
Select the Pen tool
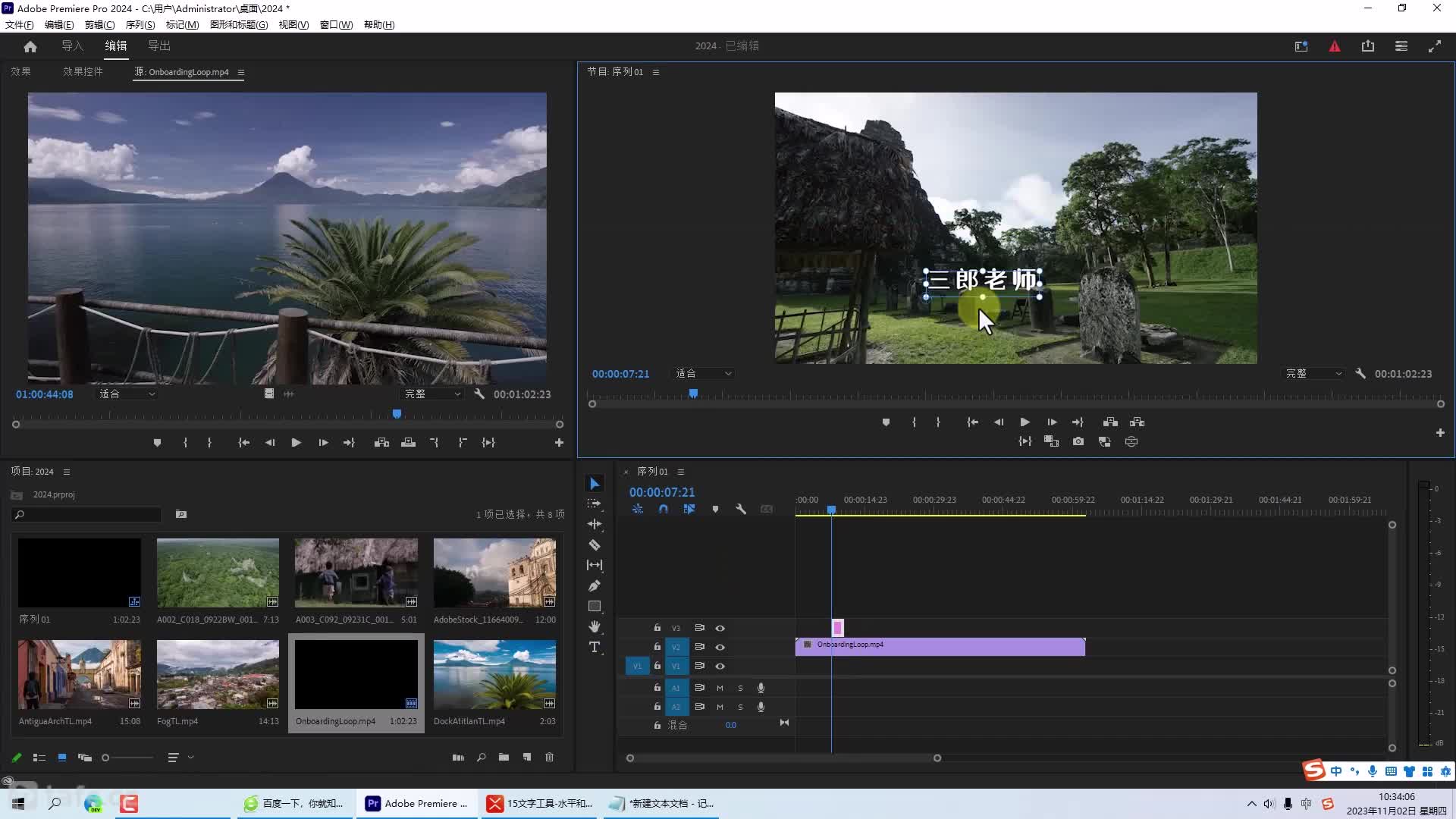pyautogui.click(x=595, y=585)
